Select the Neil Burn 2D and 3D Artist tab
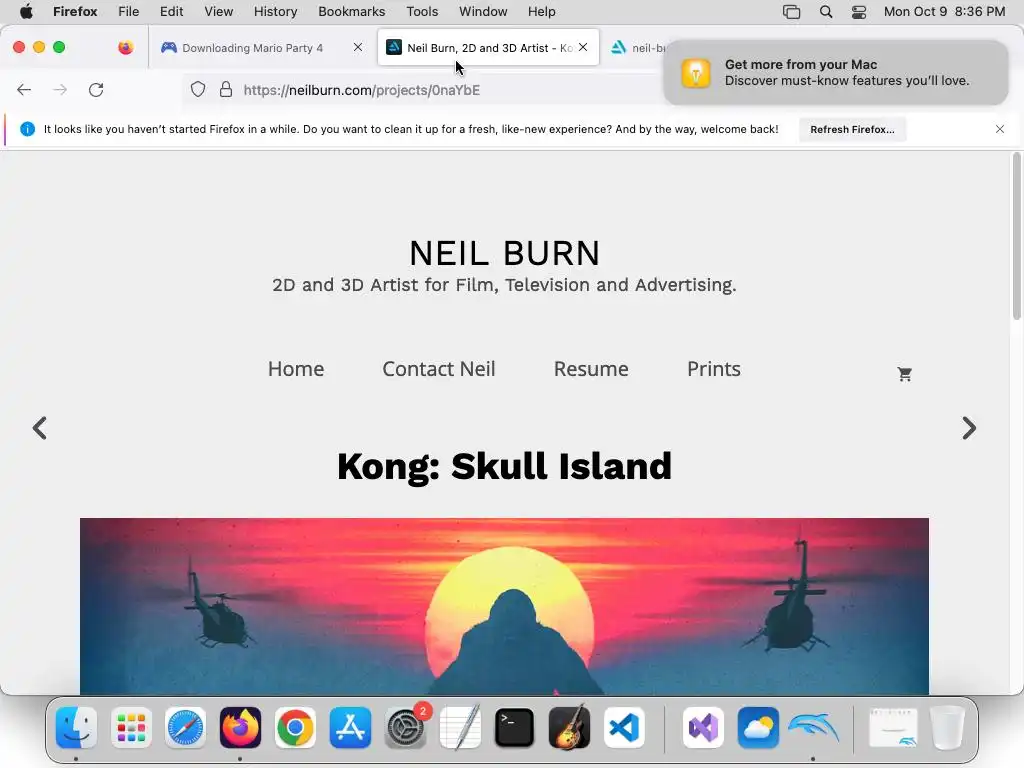Screen dimensions: 1024x768 pos(488,48)
